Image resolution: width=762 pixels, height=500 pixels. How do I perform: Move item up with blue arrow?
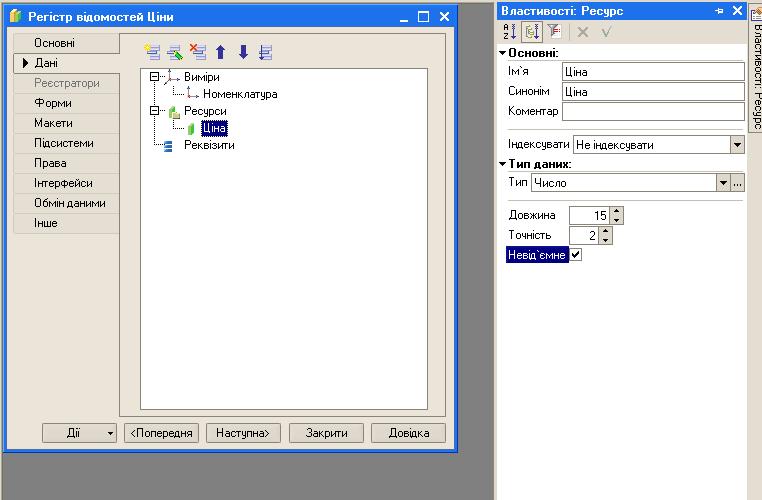[221, 52]
